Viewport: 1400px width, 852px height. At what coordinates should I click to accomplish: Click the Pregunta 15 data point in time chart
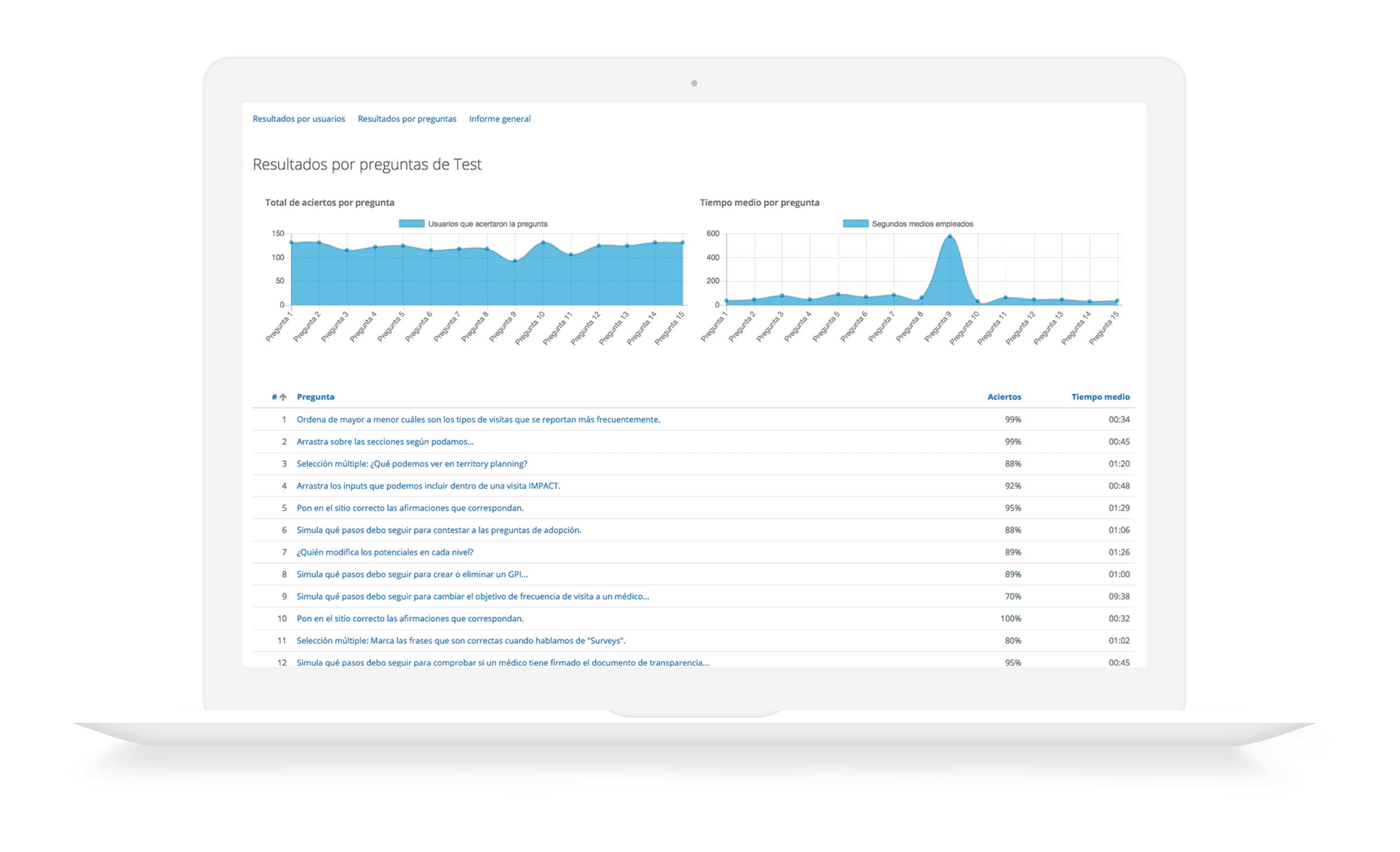click(x=1117, y=301)
